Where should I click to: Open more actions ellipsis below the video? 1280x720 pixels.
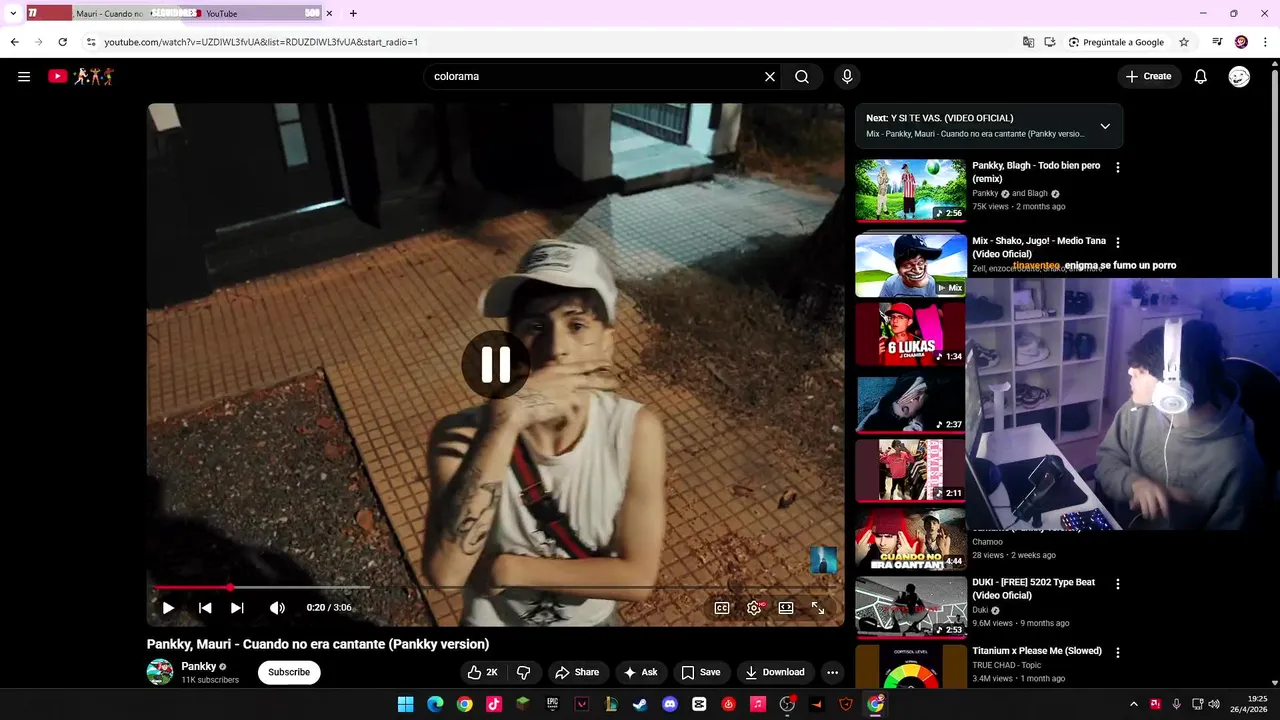point(832,672)
